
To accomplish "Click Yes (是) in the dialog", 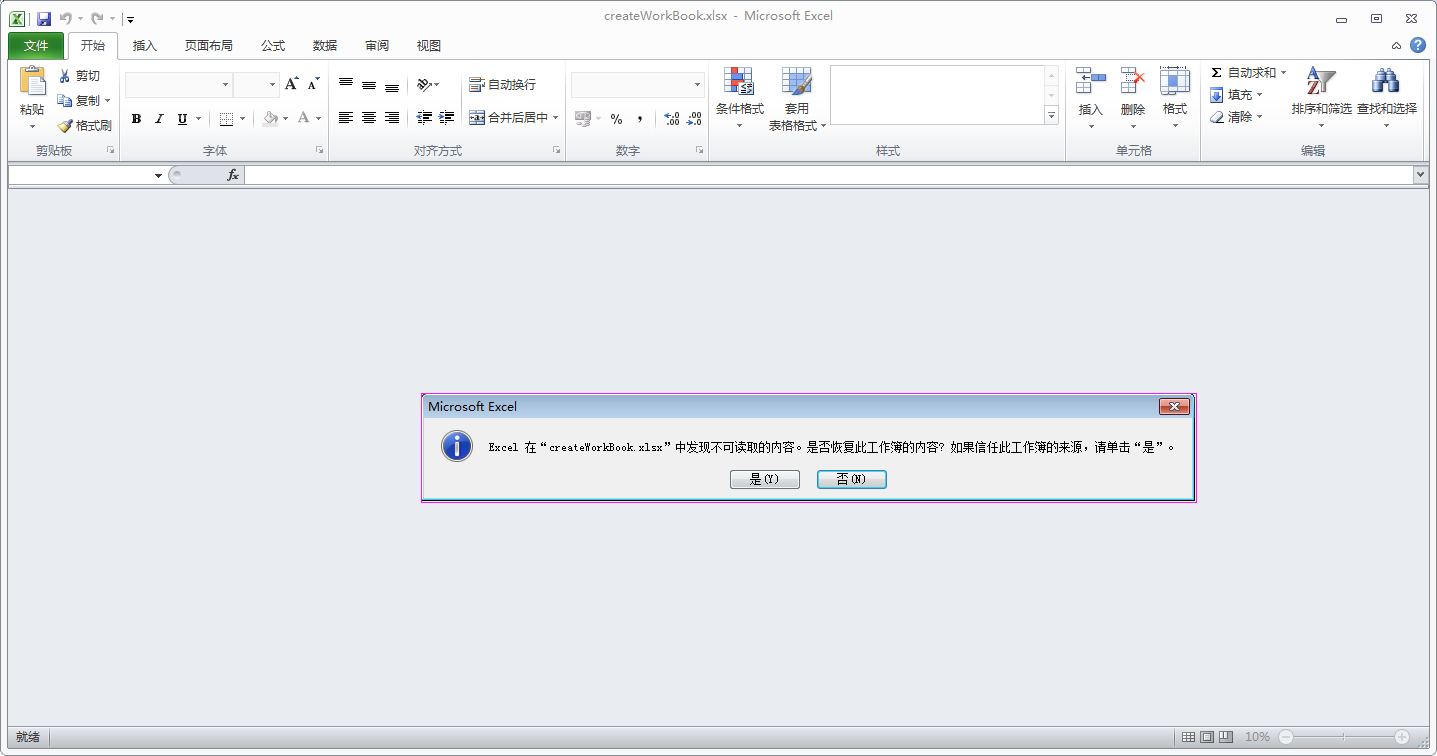I will tap(765, 480).
